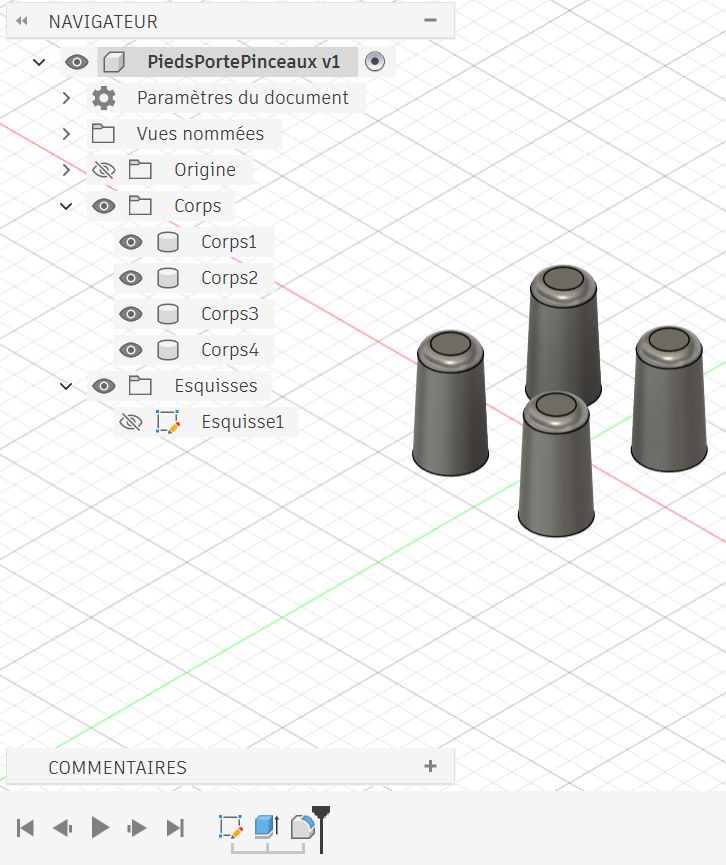Click the Vues nommées folder icon

click(x=103, y=134)
